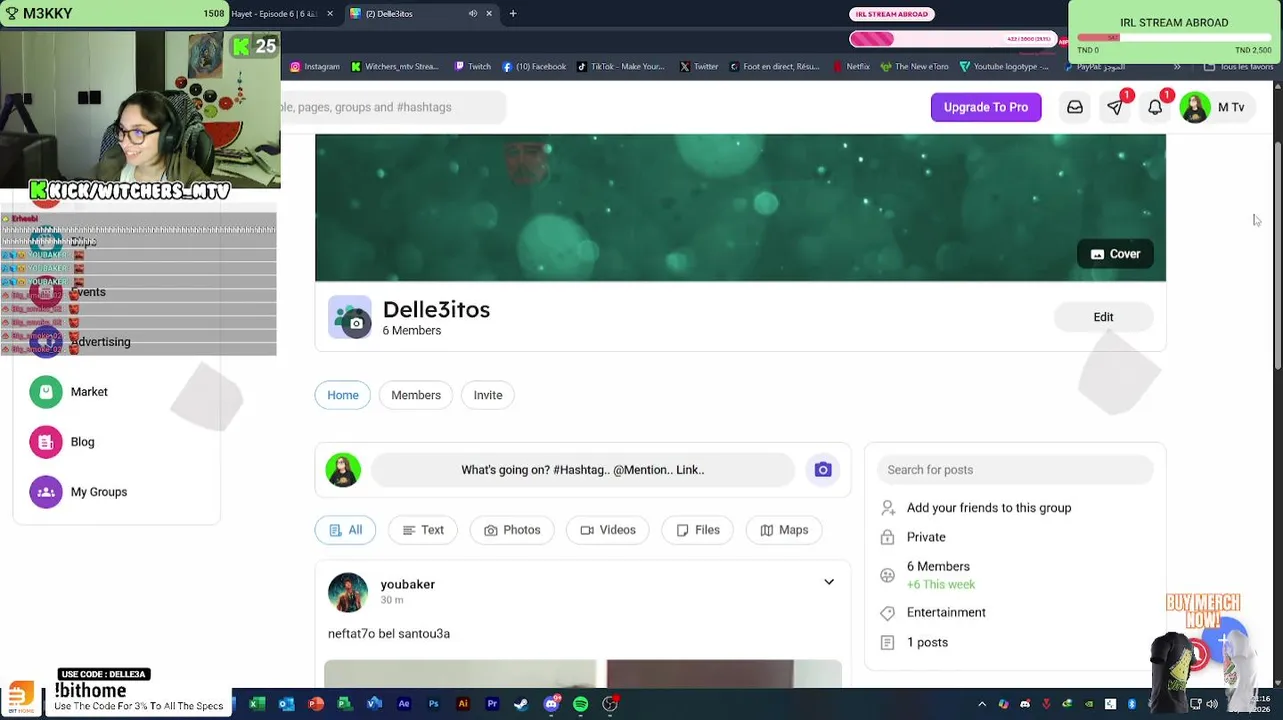This screenshot has width=1283, height=720.
Task: Open the Foot en direct bookmark
Action: tap(775, 67)
